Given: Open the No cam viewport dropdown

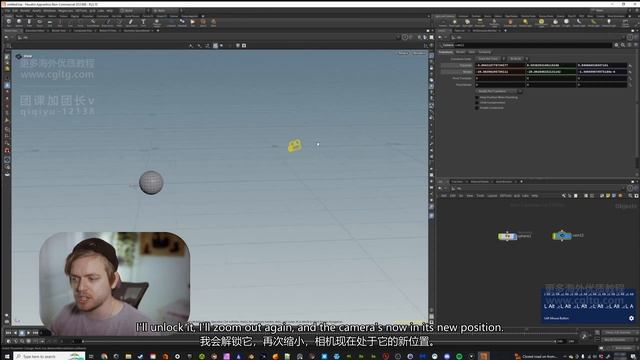Looking at the screenshot, I should tap(418, 53).
